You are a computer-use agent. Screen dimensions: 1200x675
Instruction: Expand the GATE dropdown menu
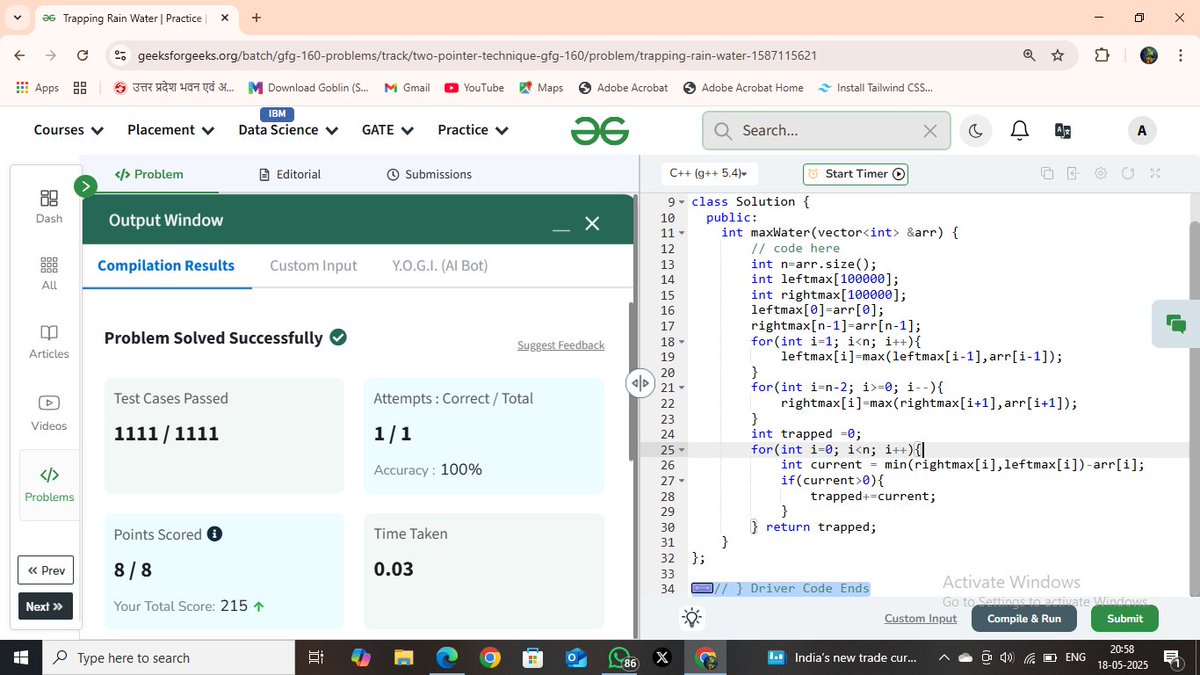pyautogui.click(x=388, y=130)
